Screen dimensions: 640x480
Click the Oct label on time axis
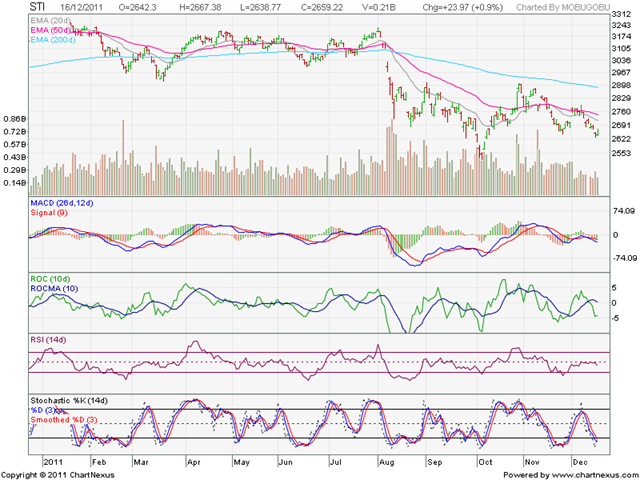click(485, 462)
